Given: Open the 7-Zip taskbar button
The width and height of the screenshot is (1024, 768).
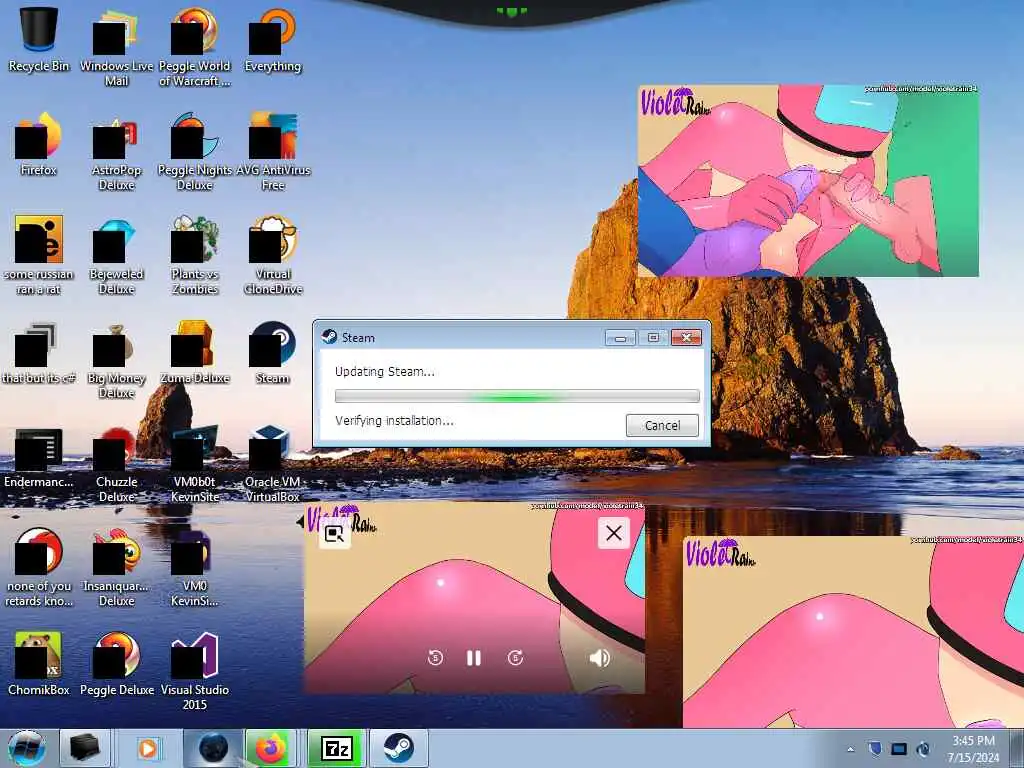Looking at the screenshot, I should [x=336, y=748].
